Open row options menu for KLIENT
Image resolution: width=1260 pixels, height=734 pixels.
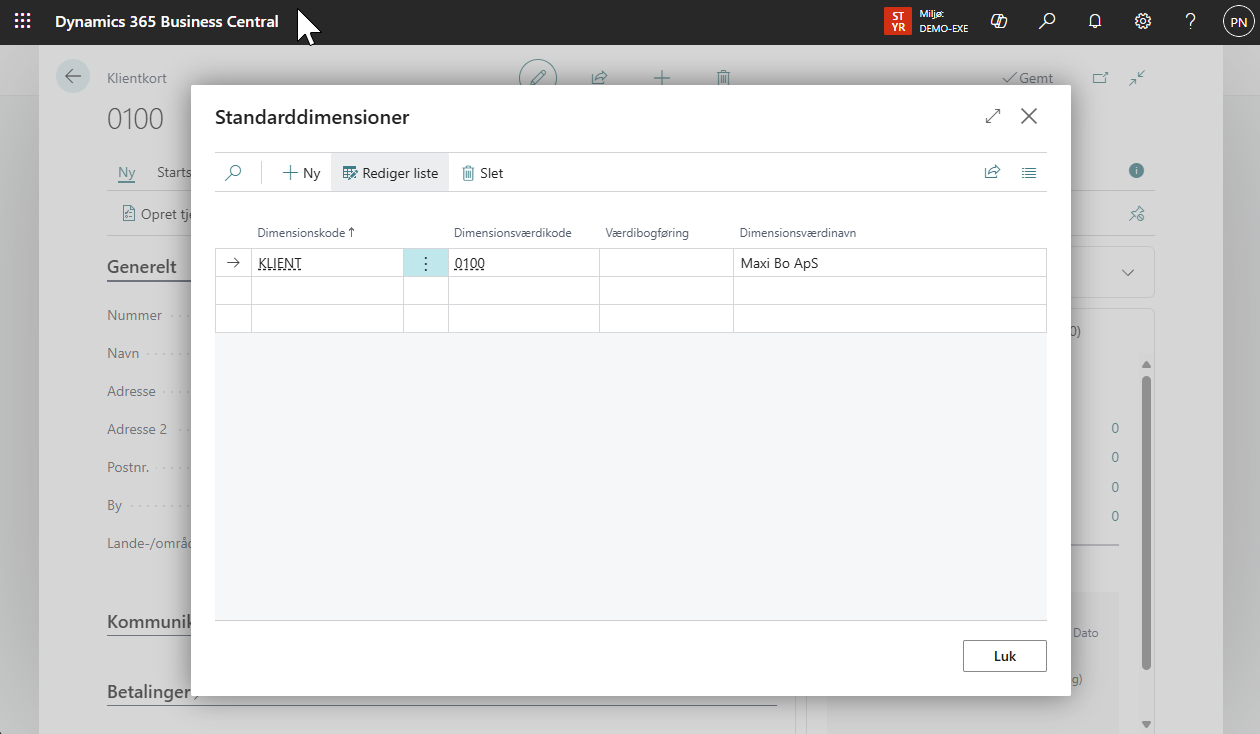[425, 264]
